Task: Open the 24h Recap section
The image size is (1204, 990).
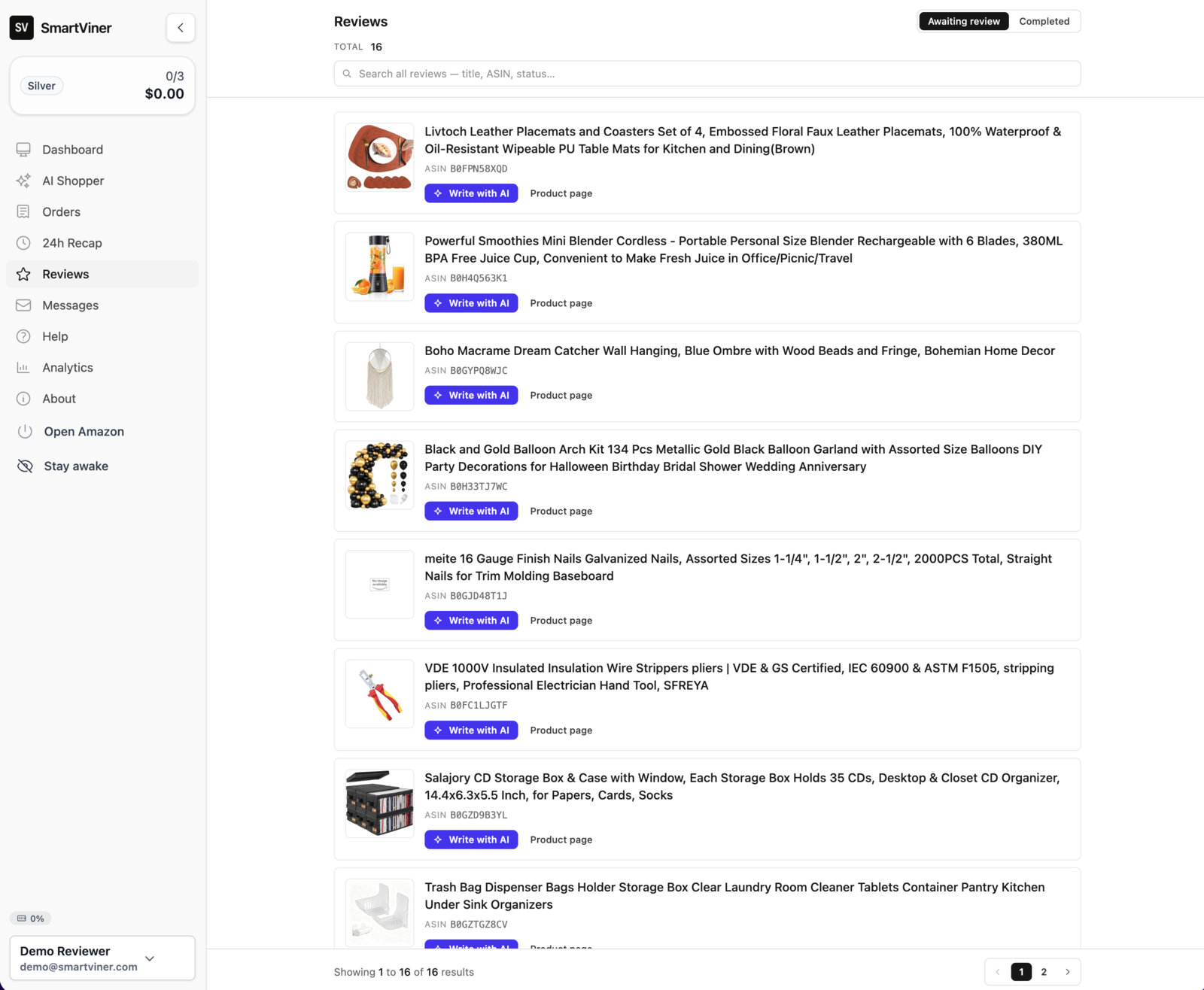Action: coord(102,243)
